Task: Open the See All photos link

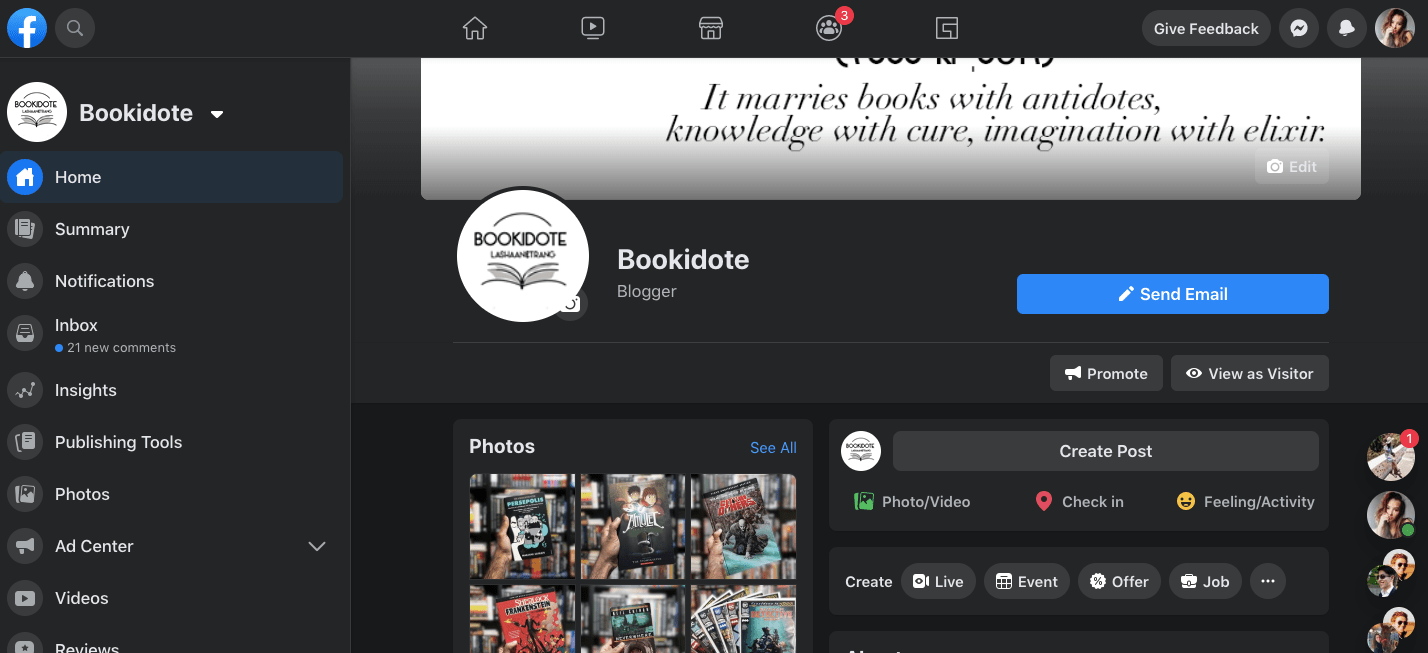Action: click(x=773, y=448)
